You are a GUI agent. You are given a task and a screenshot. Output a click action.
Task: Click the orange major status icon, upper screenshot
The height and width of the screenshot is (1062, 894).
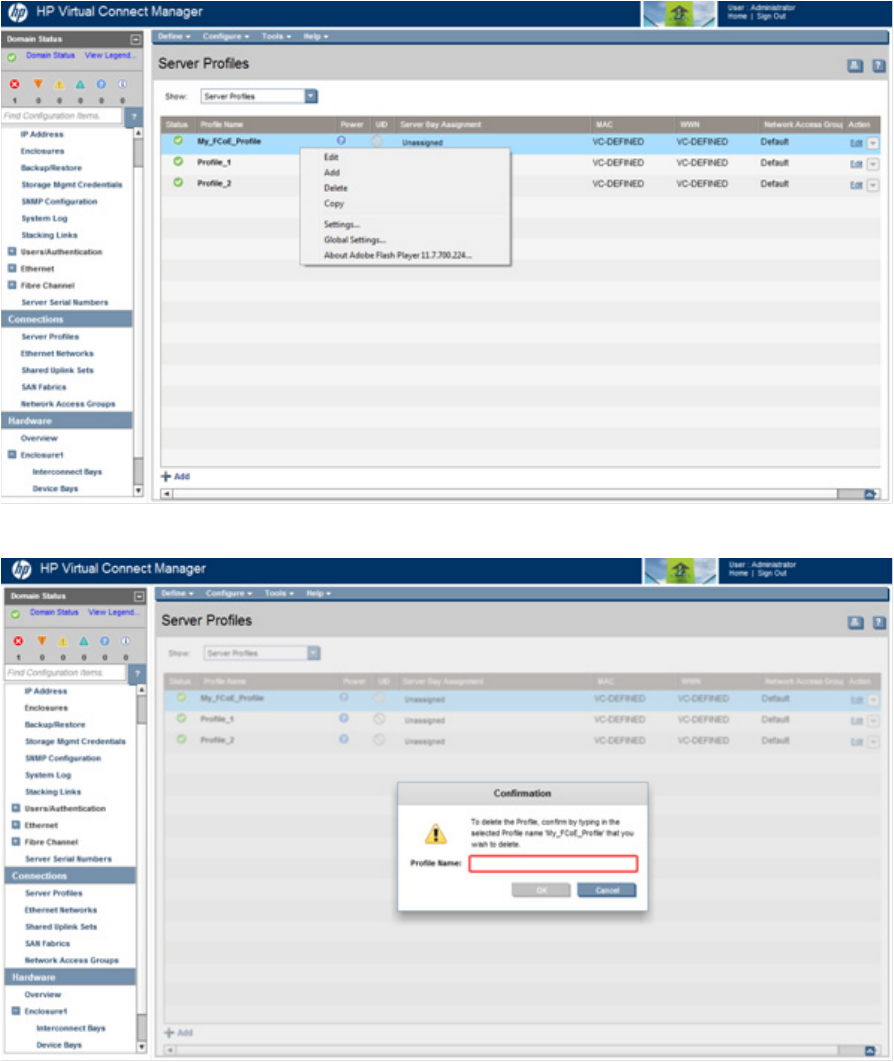pos(38,84)
